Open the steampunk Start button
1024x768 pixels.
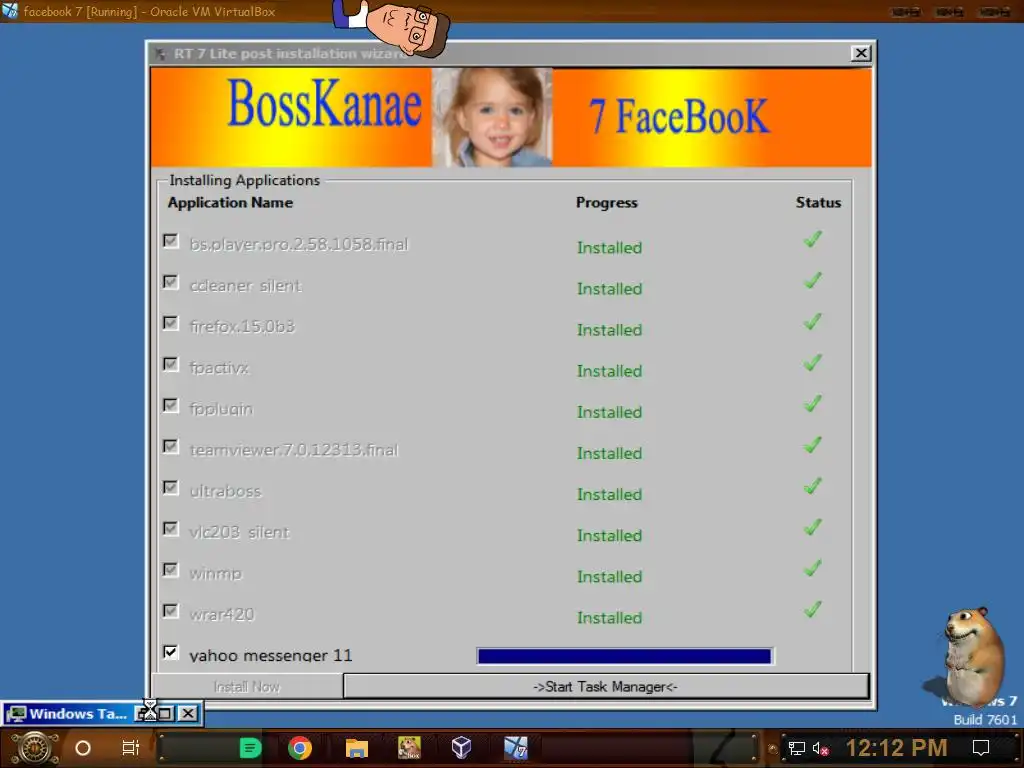click(x=34, y=748)
